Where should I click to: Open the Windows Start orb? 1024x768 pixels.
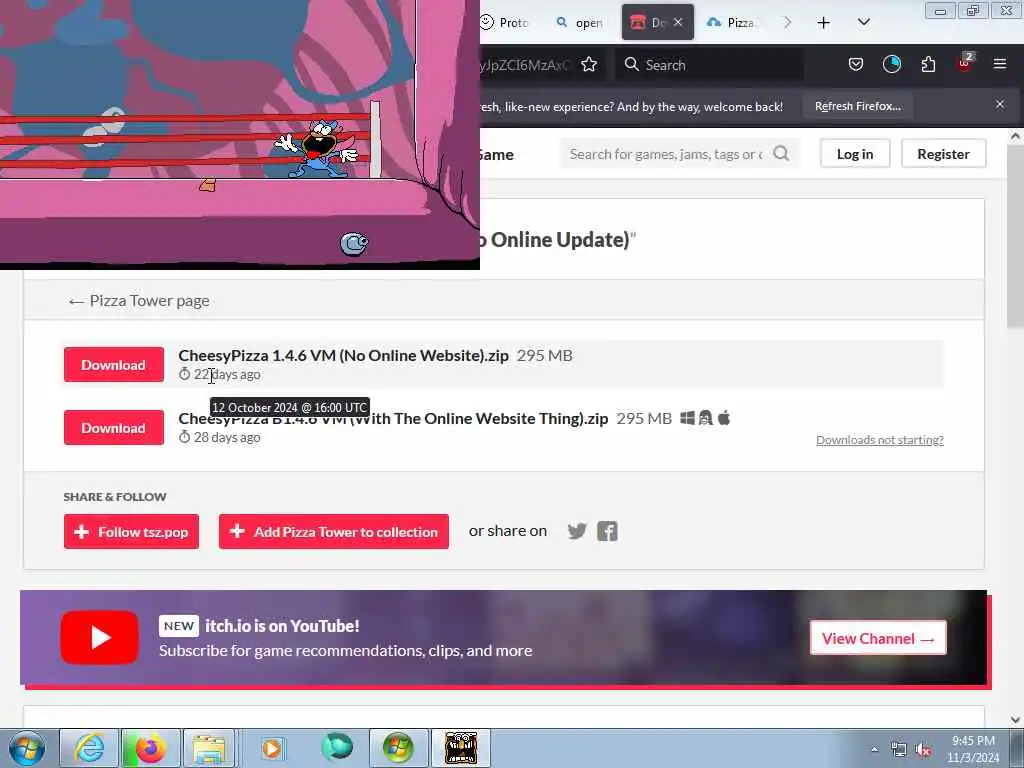click(27, 748)
